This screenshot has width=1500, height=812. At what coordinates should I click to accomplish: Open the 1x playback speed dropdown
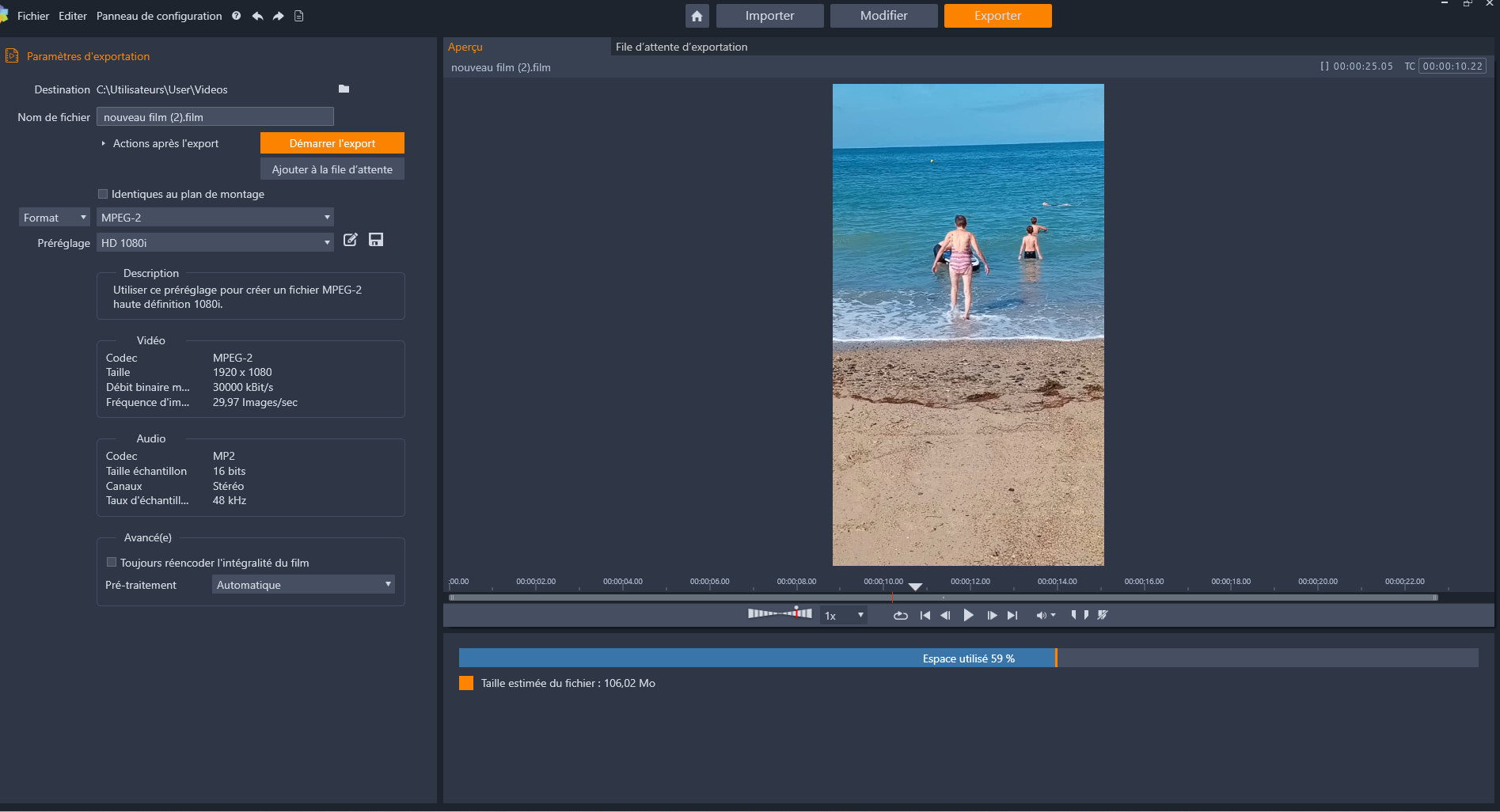(844, 615)
